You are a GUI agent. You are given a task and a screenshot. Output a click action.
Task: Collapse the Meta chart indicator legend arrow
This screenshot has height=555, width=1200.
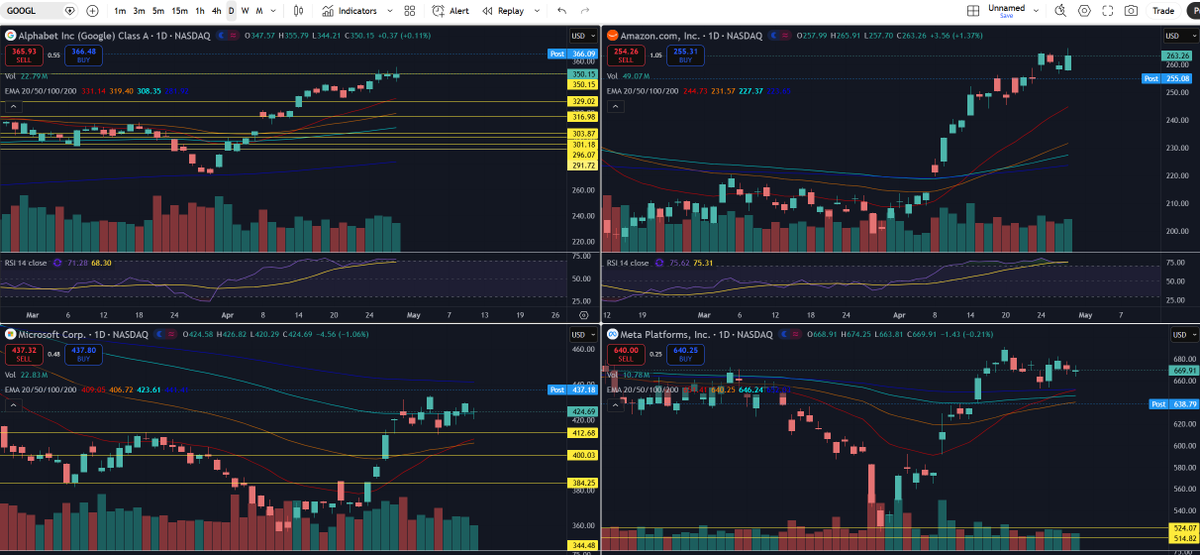click(x=617, y=405)
